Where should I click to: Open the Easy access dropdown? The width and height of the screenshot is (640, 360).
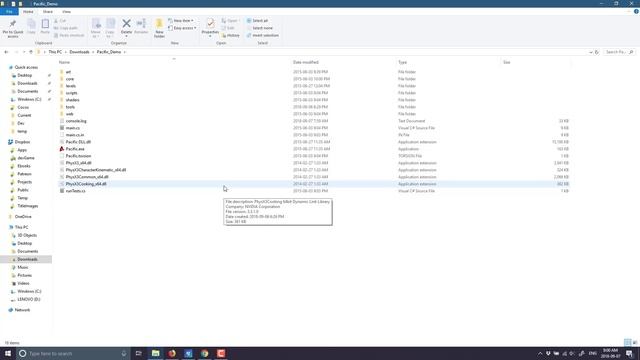click(x=182, y=28)
